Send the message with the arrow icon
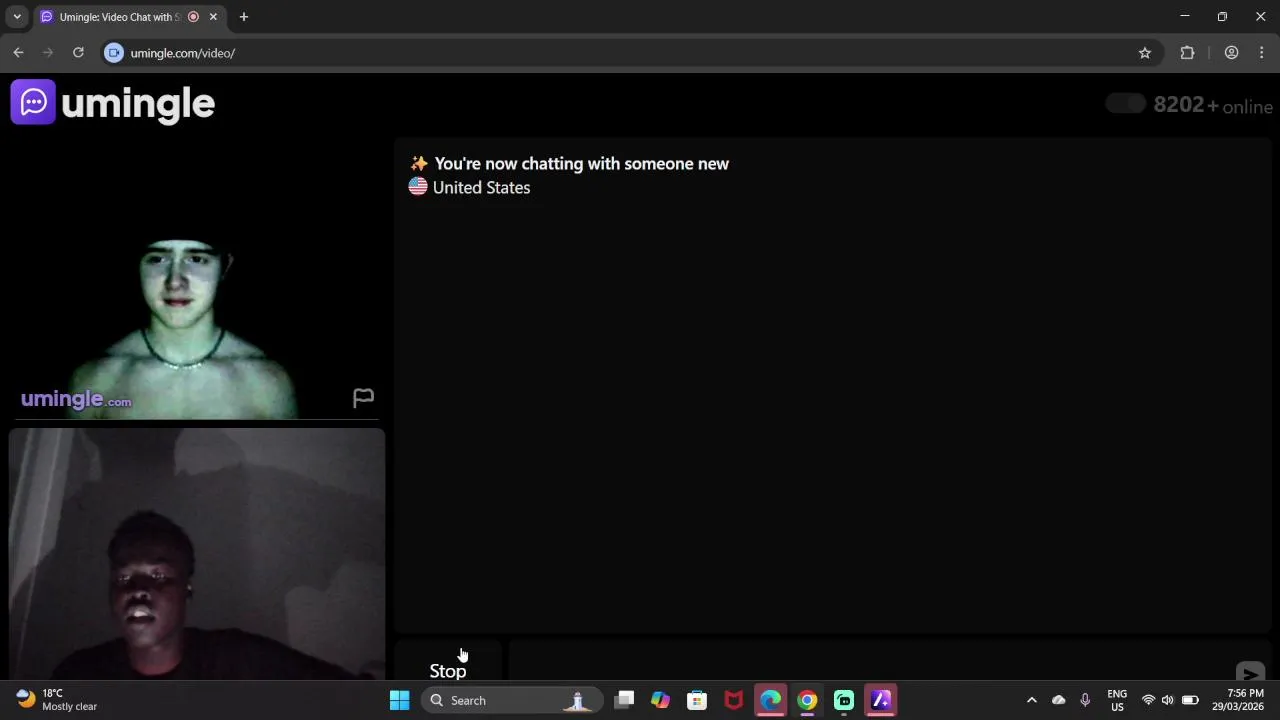Screen dimensions: 1280x720 (x=1250, y=673)
